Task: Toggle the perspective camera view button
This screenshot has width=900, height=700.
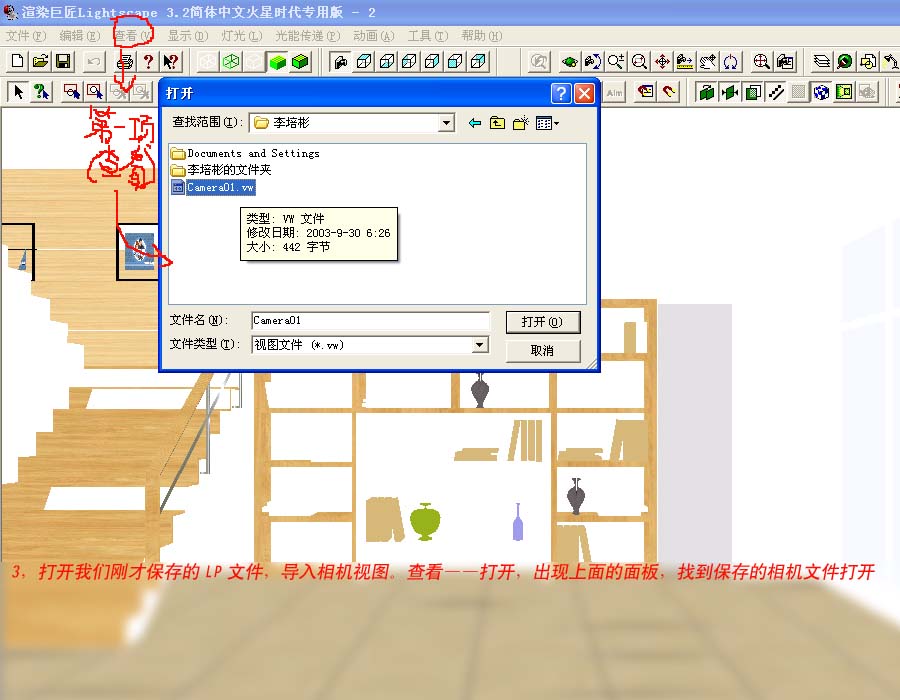Action: tap(341, 61)
